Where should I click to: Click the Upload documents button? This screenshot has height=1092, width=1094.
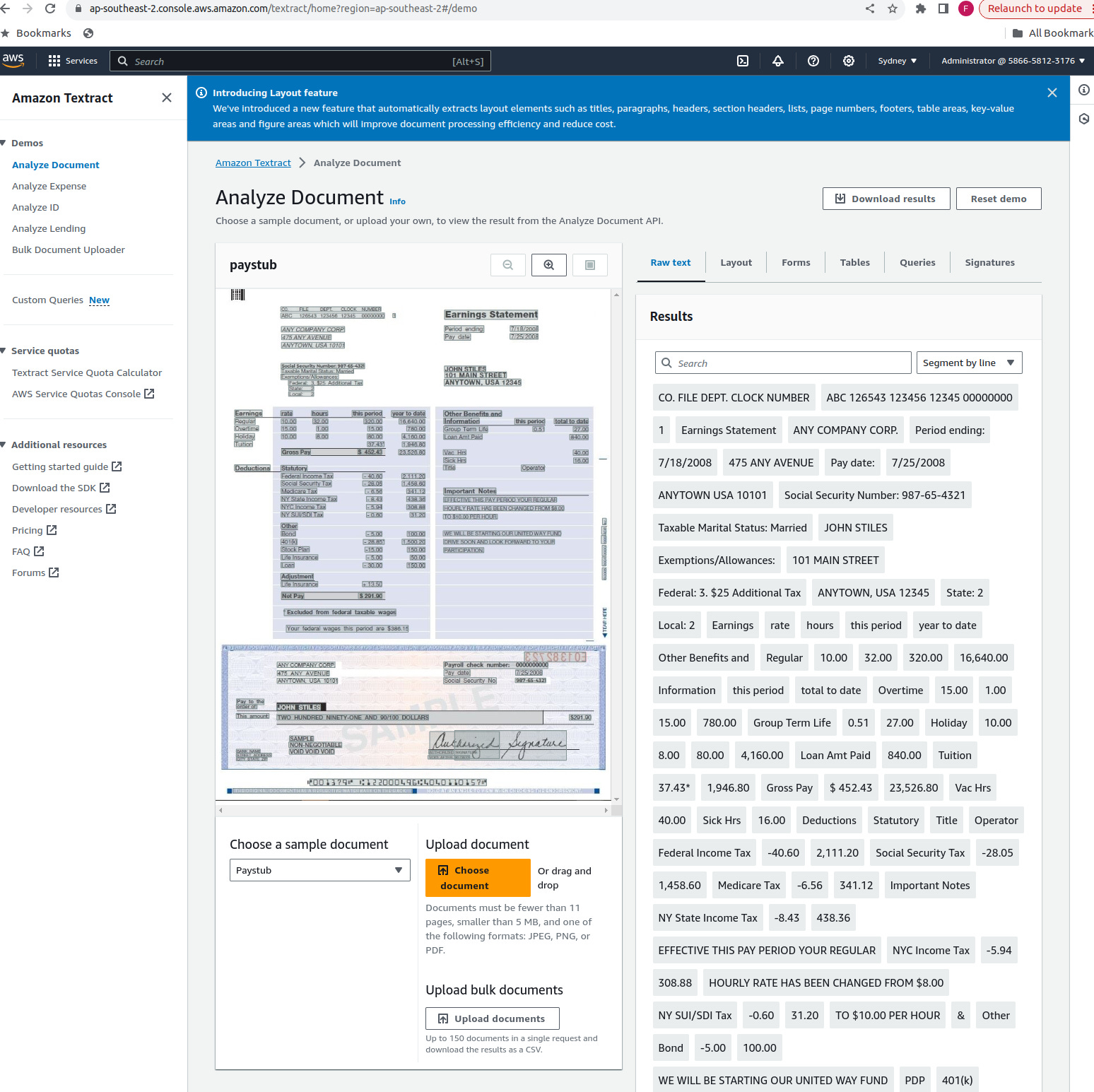pos(493,1018)
